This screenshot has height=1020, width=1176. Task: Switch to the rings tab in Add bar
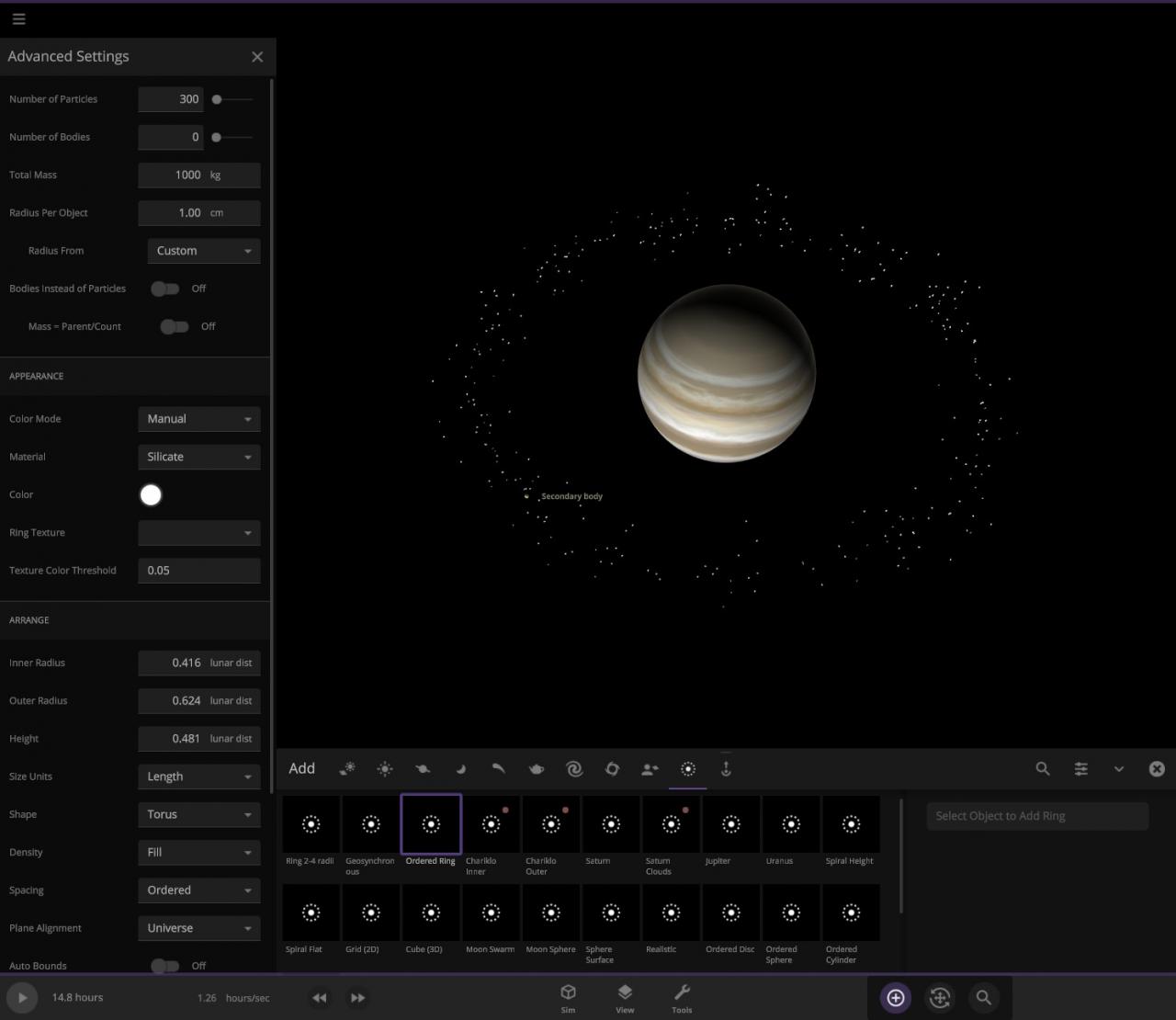(x=688, y=769)
